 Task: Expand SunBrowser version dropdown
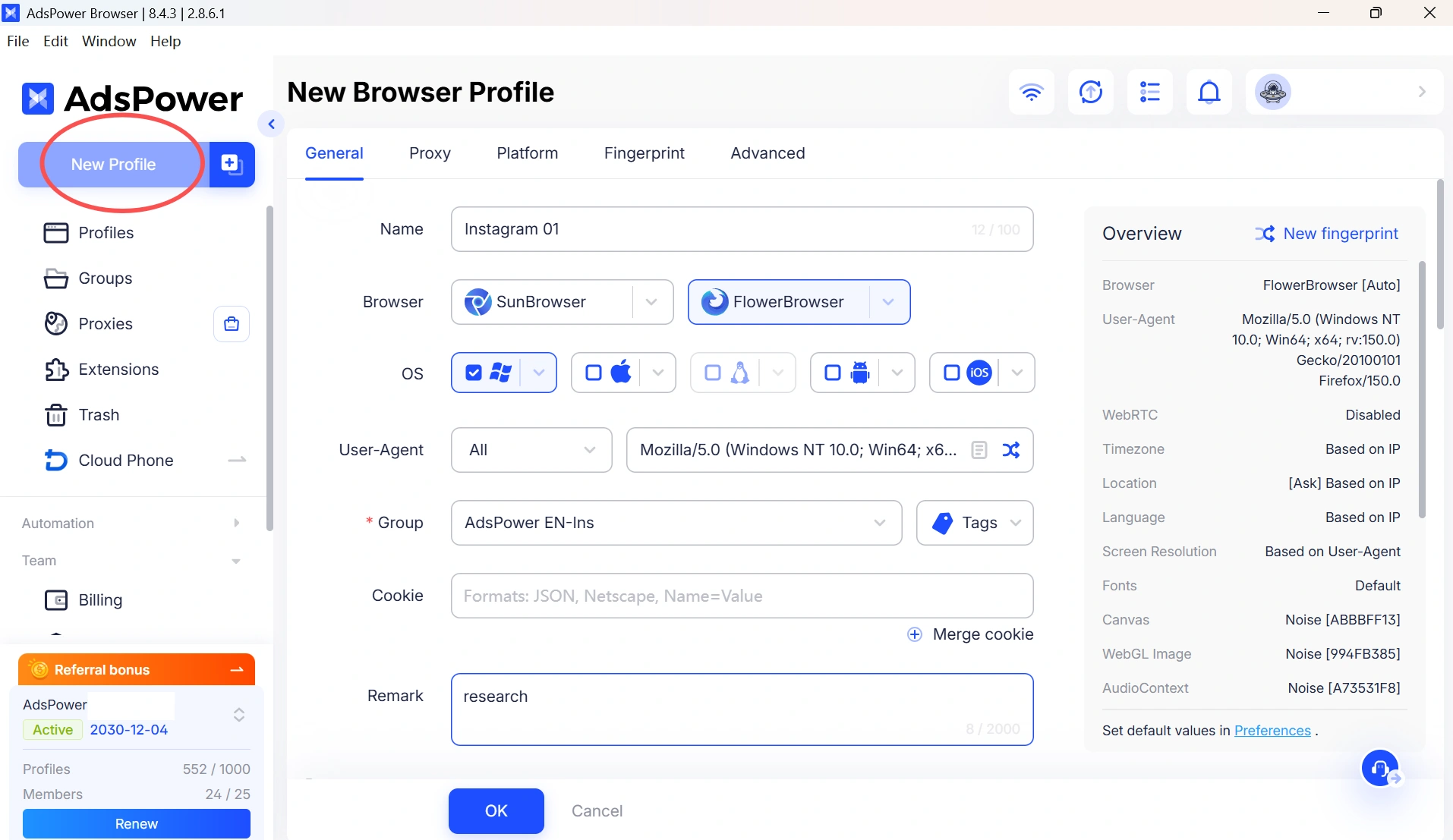(x=651, y=302)
